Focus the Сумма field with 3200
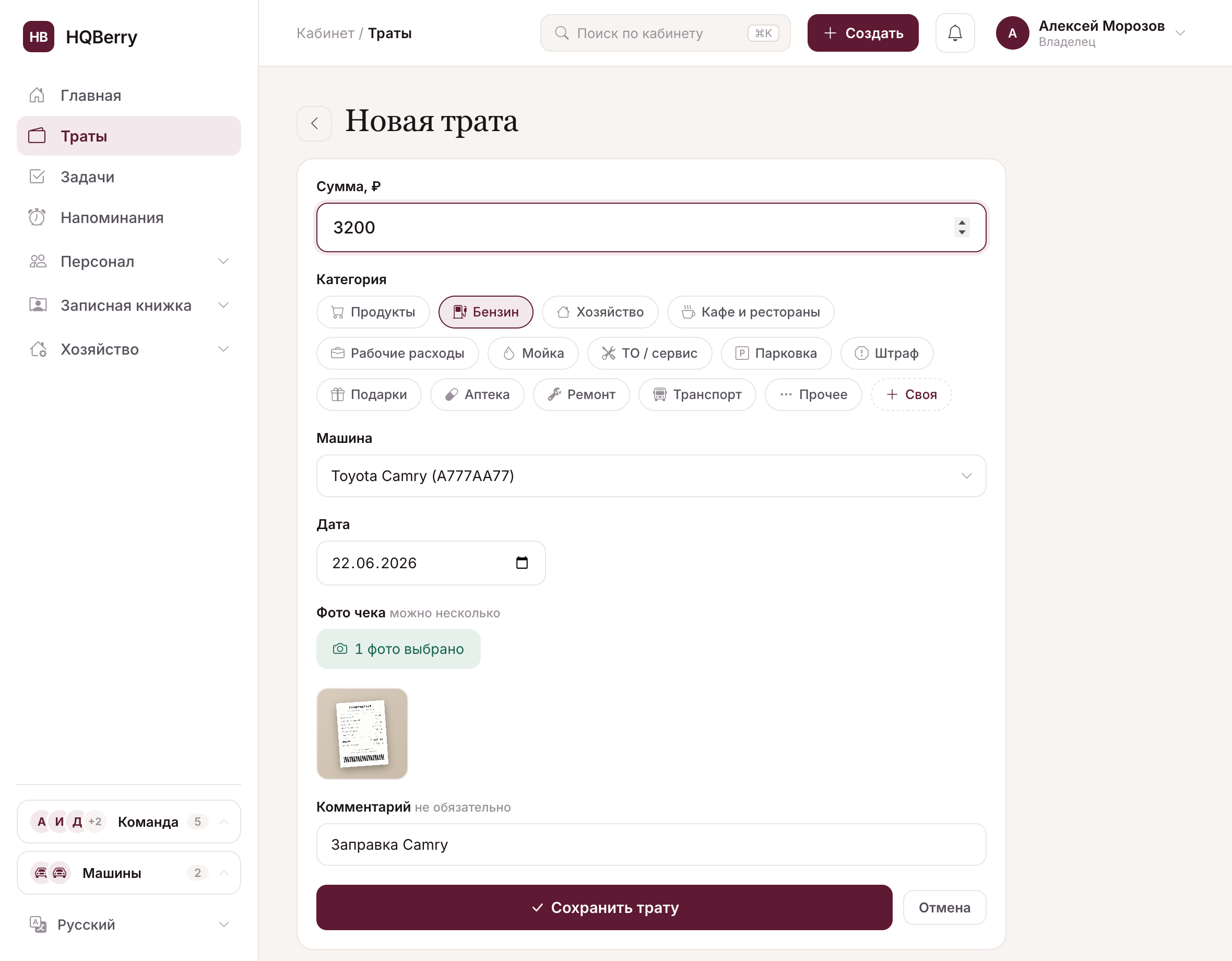Viewport: 1232px width, 961px height. coord(651,227)
